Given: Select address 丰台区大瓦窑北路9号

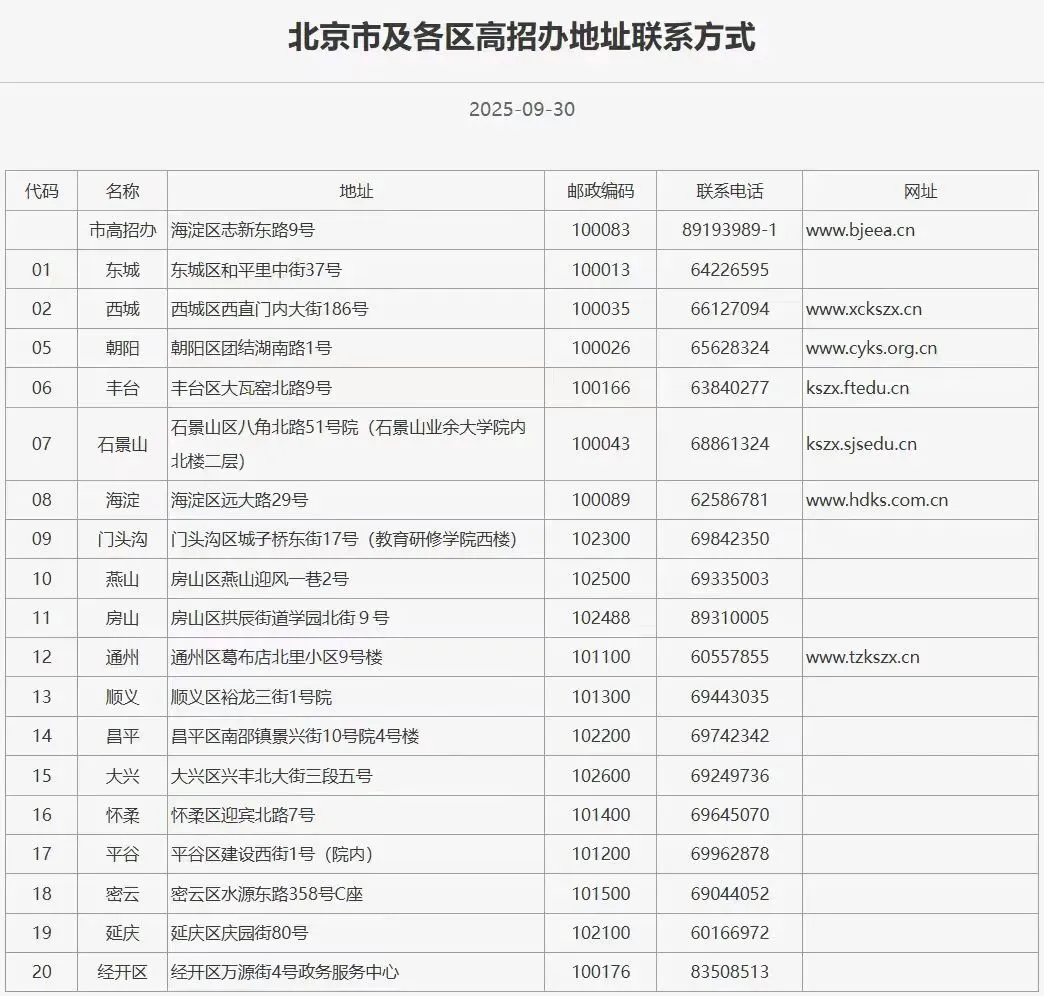Looking at the screenshot, I should pos(251,387).
